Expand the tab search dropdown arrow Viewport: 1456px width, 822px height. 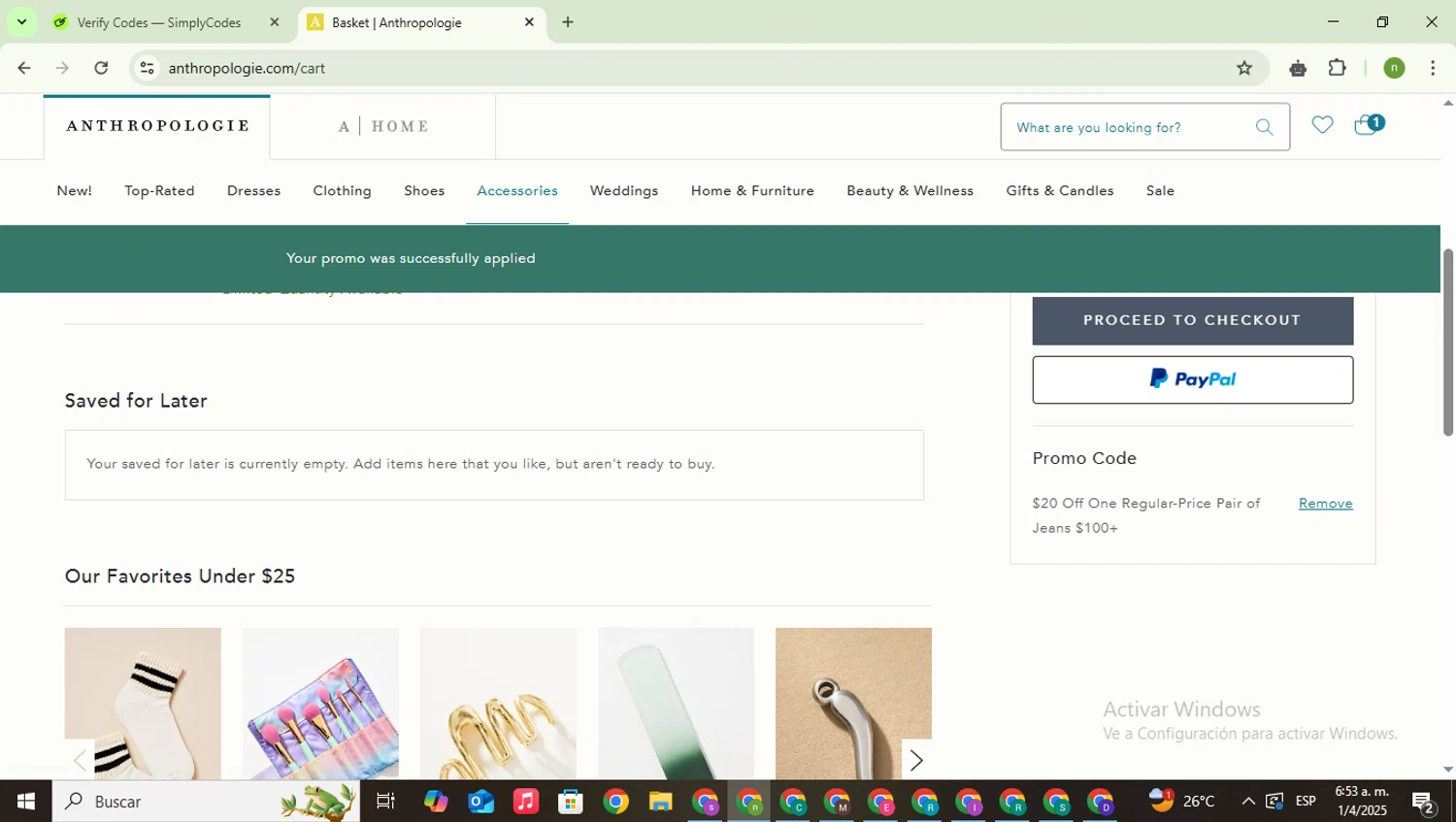[x=21, y=21]
